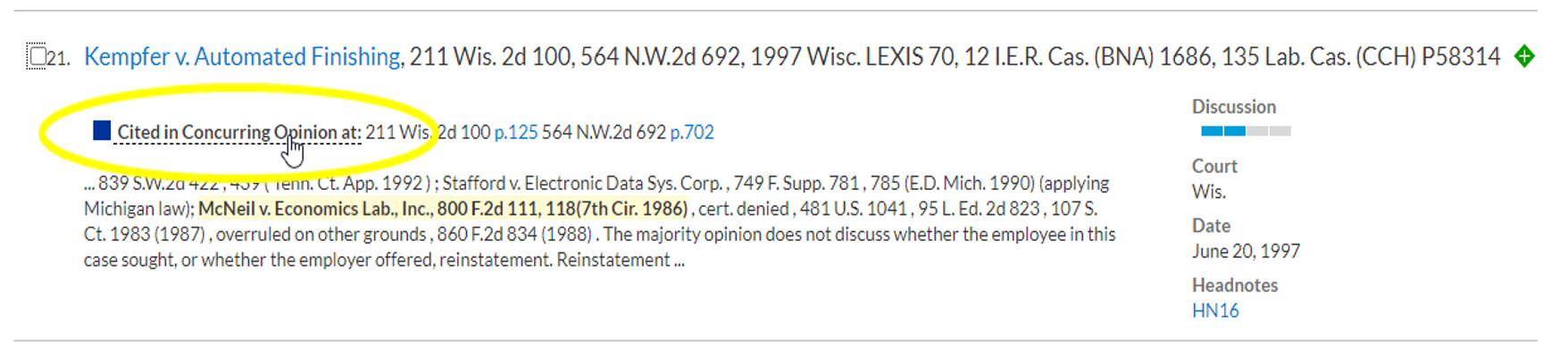Click the 'Cited in Concurring Opinion at:' label
Viewport: 1568px width, 347px height.
point(238,132)
